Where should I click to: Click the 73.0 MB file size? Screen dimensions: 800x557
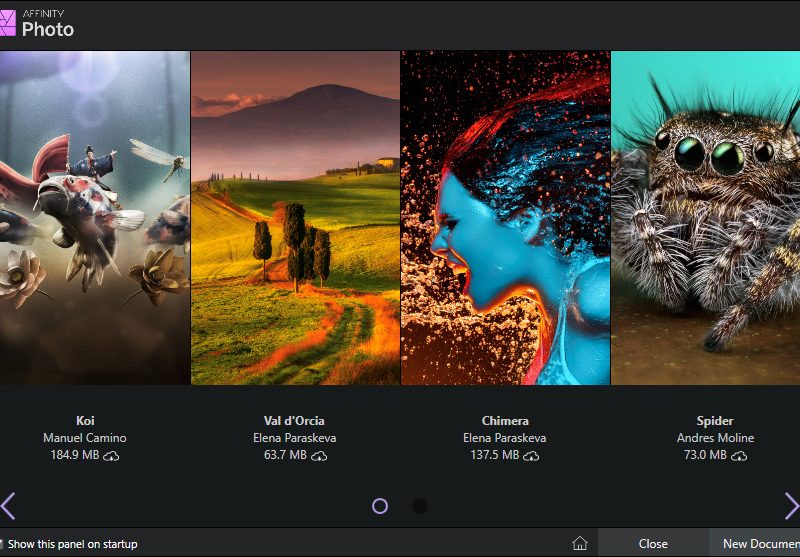pos(705,454)
